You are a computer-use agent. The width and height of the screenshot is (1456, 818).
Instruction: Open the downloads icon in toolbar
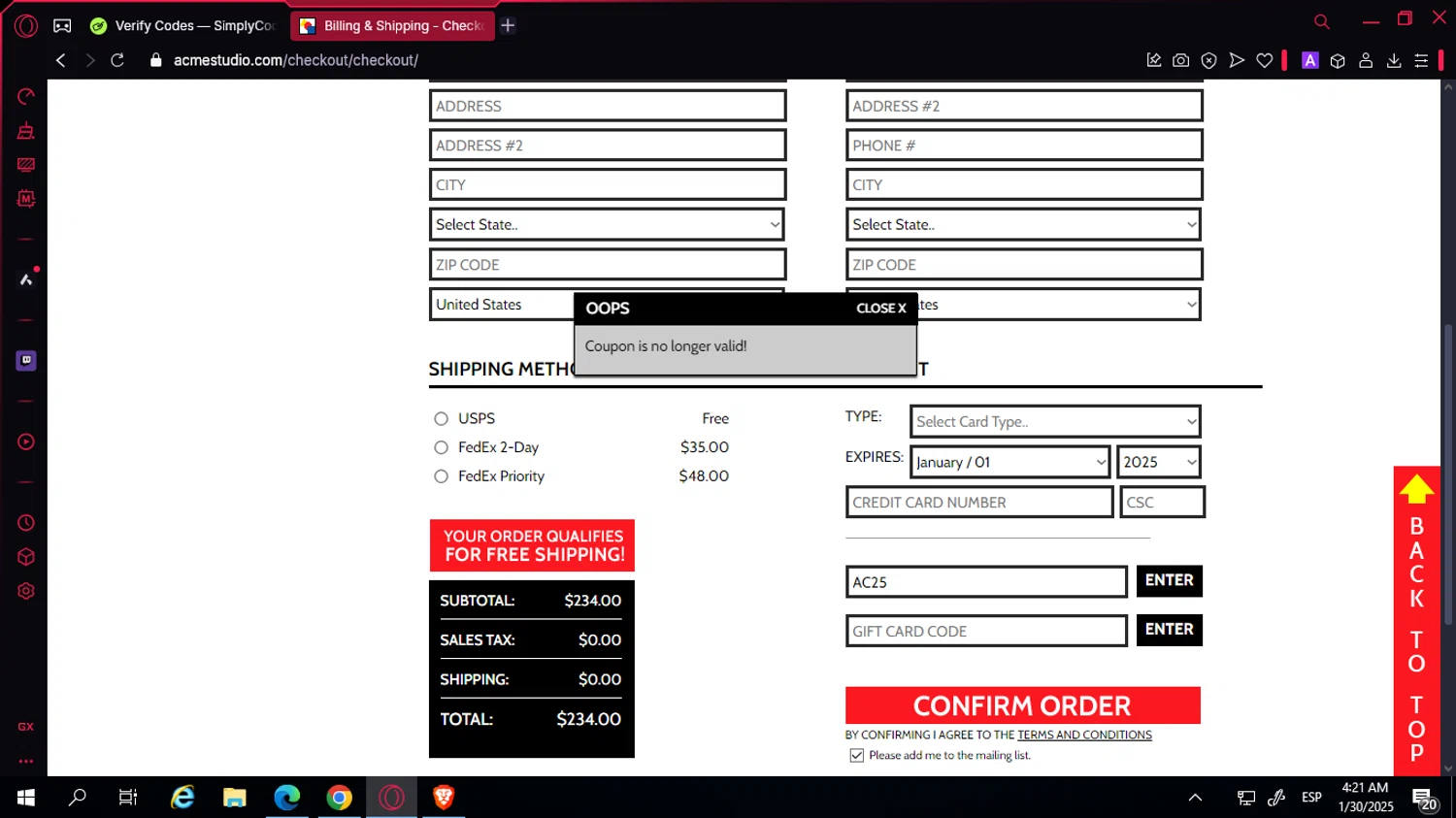(1394, 60)
